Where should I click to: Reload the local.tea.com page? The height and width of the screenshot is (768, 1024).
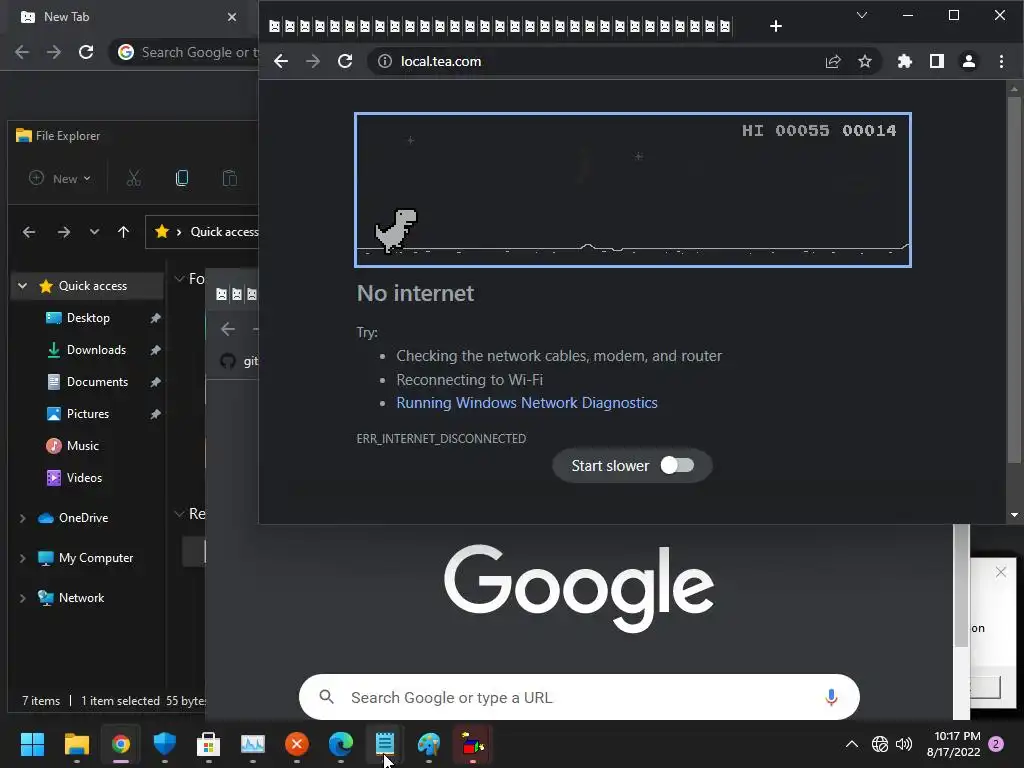point(345,61)
